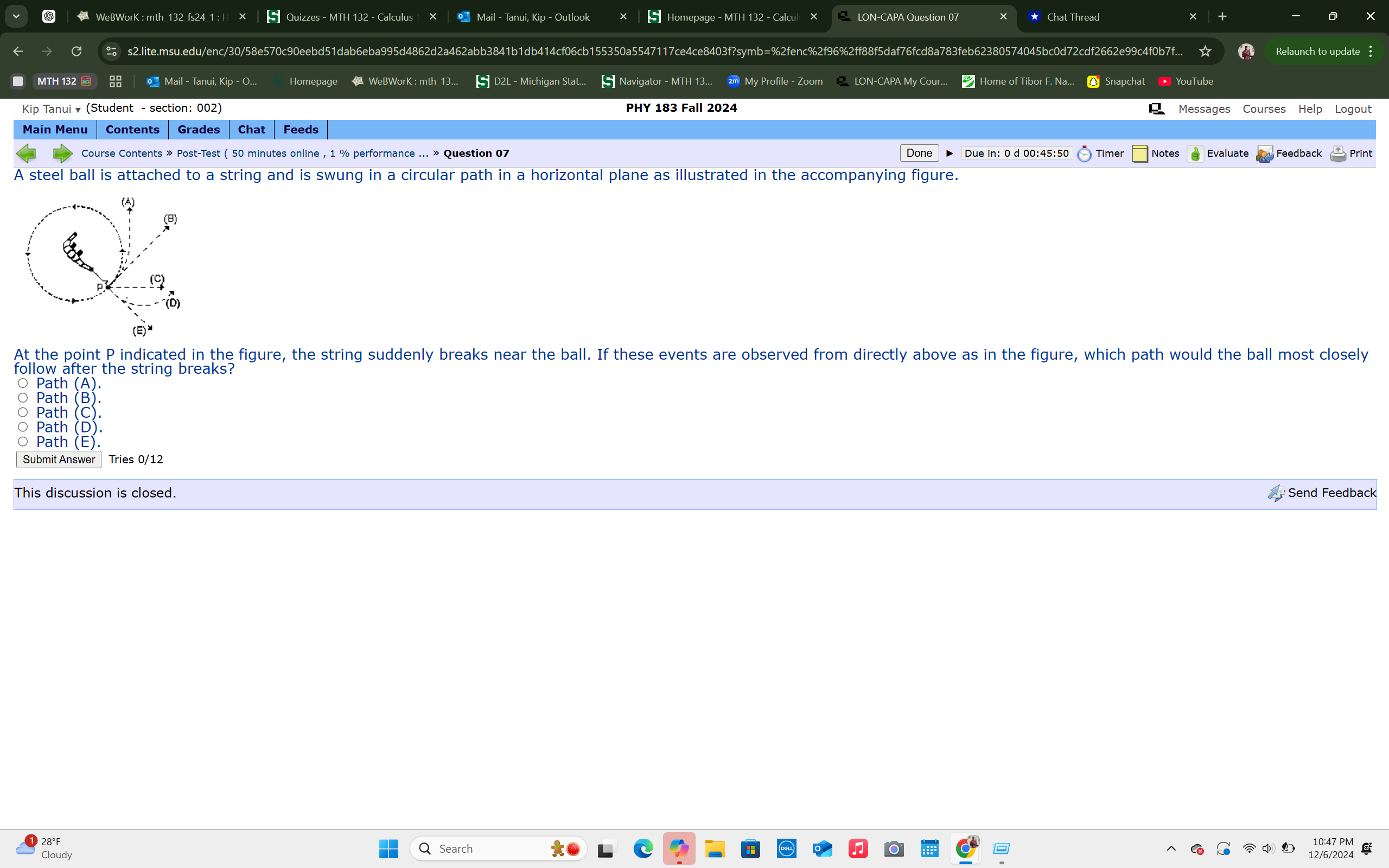The width and height of the screenshot is (1389, 868).
Task: Follow the Course Contents breadcrumb link
Action: pyautogui.click(x=121, y=154)
